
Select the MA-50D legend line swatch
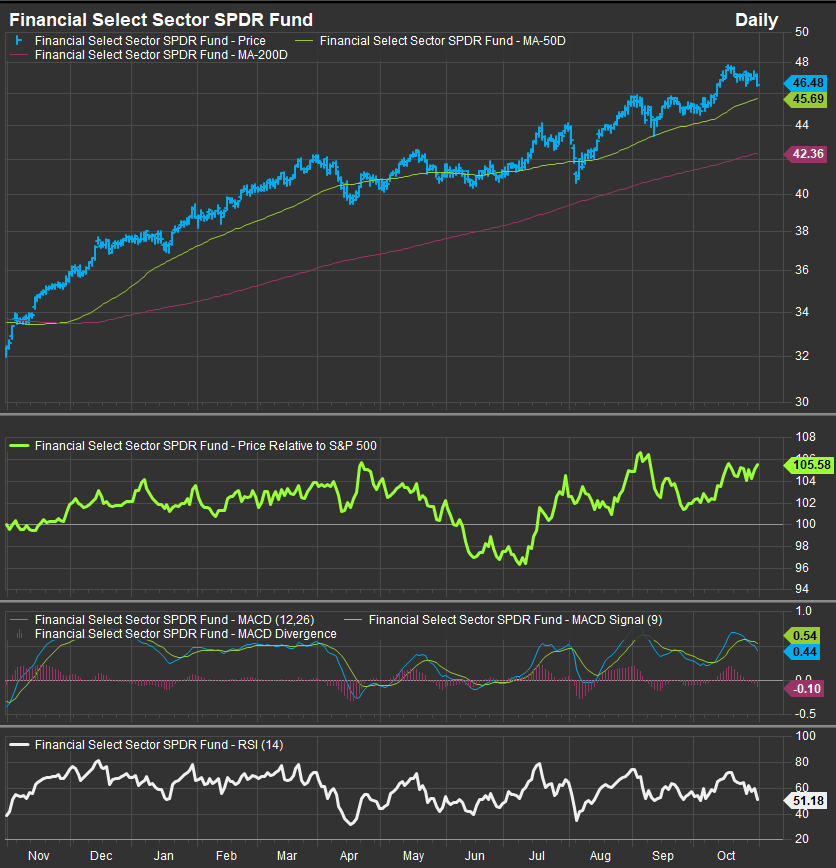[304, 41]
